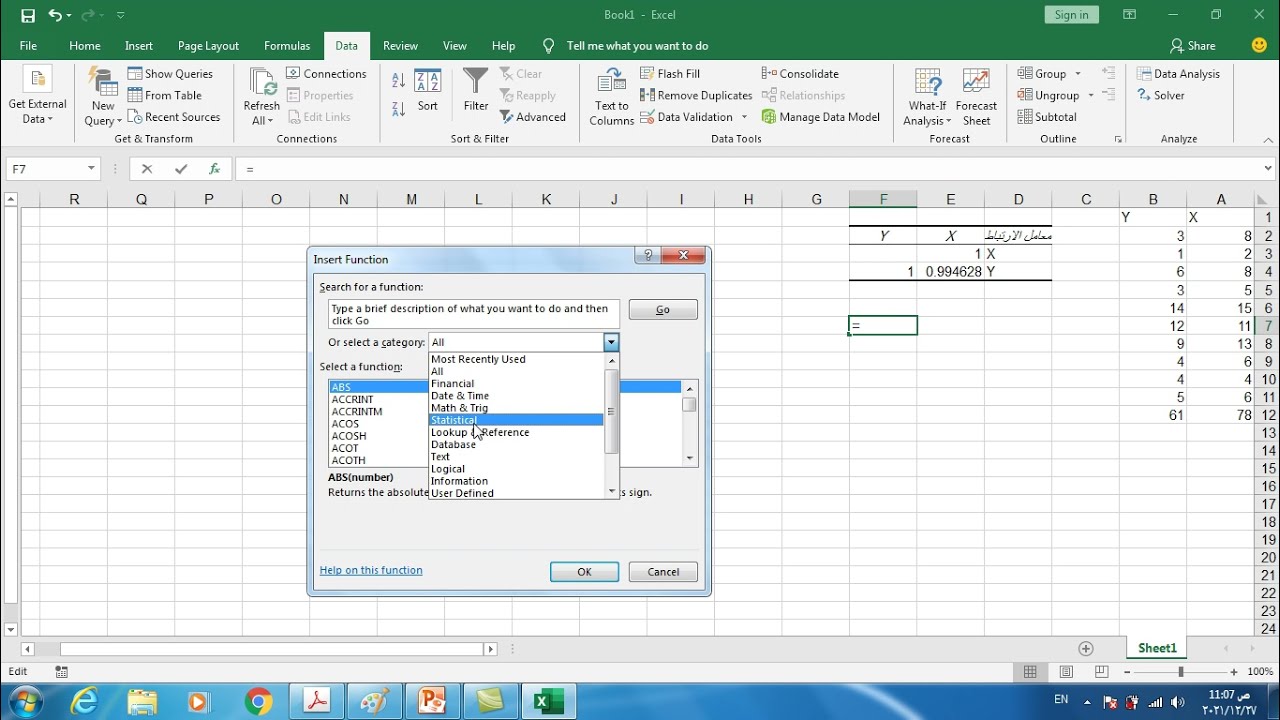Screen dimensions: 1280x720
Task: Open Connections in the ribbon
Action: pyautogui.click(x=327, y=74)
